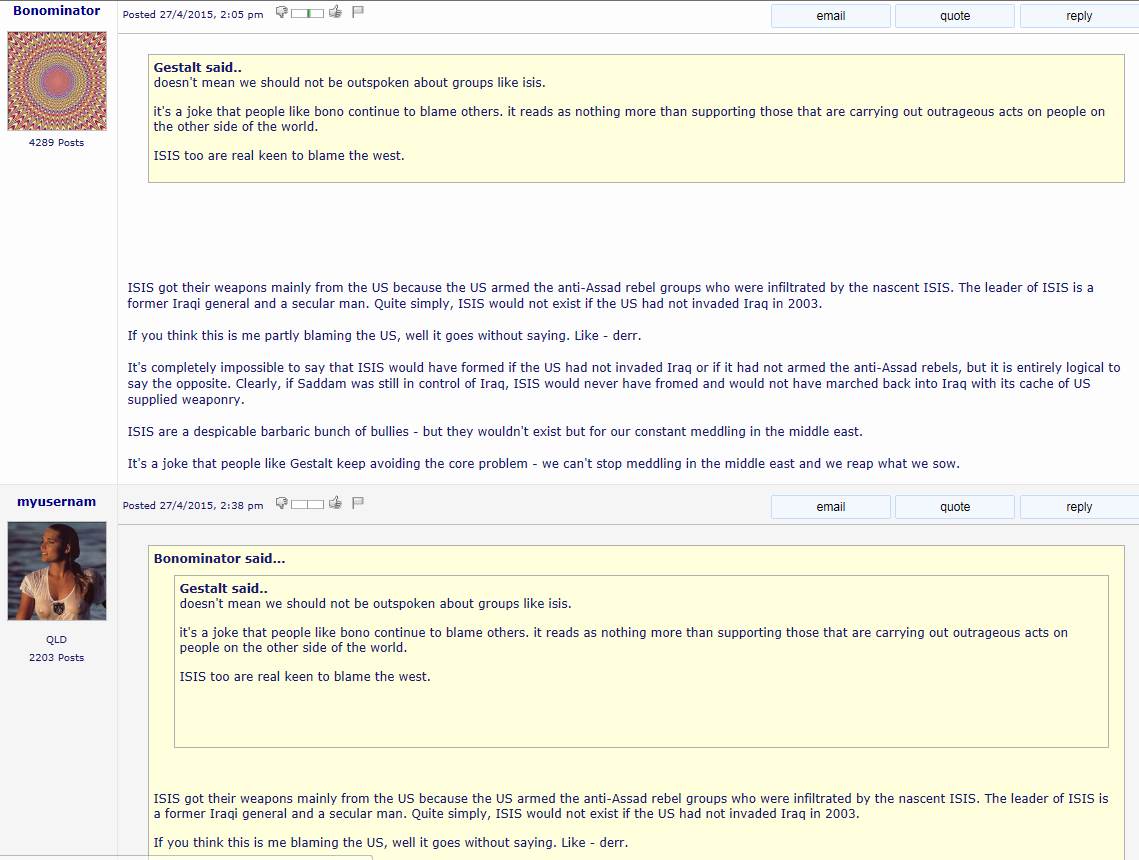Quote Bonominator's post
The image size is (1139, 860).
coord(954,16)
